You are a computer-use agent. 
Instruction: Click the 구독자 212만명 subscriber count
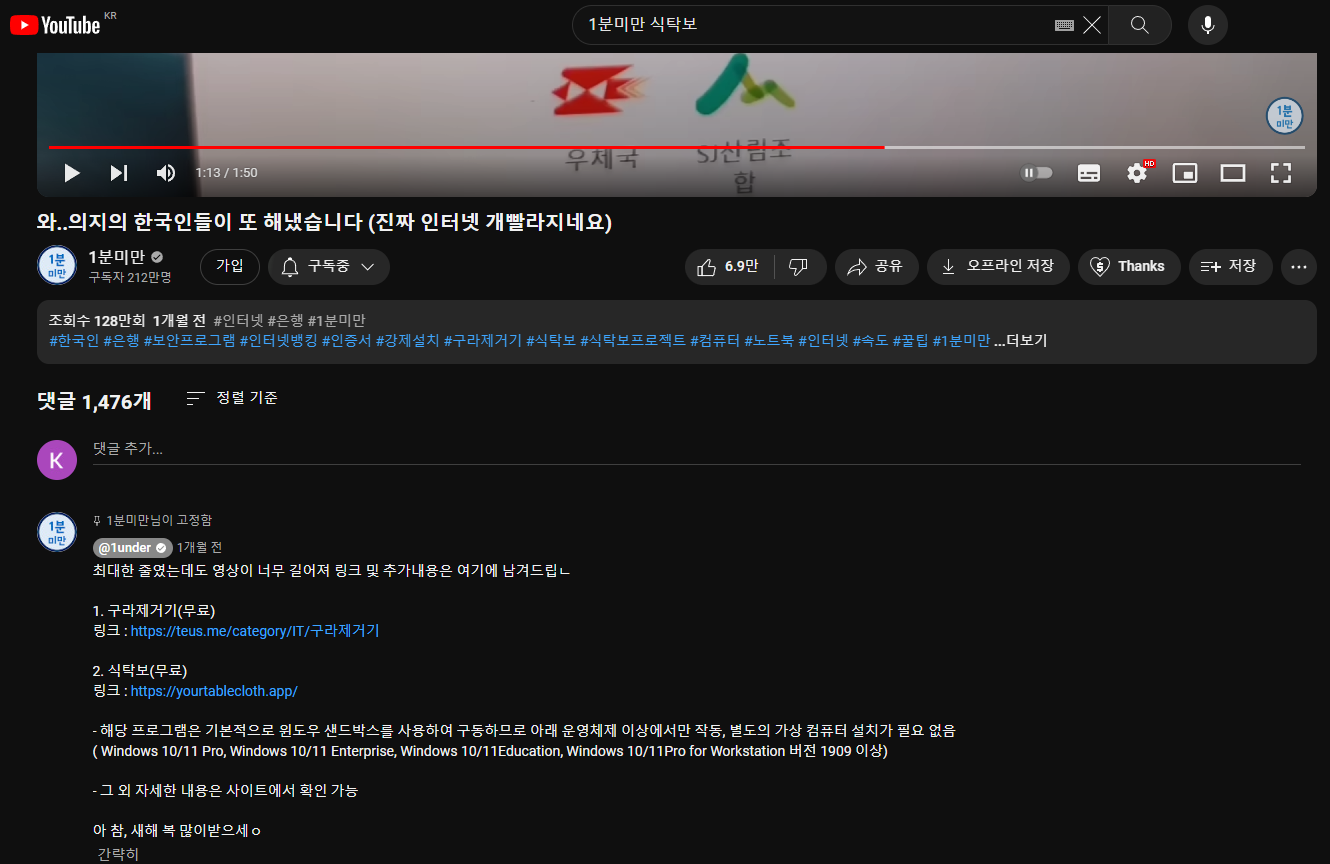[x=130, y=277]
